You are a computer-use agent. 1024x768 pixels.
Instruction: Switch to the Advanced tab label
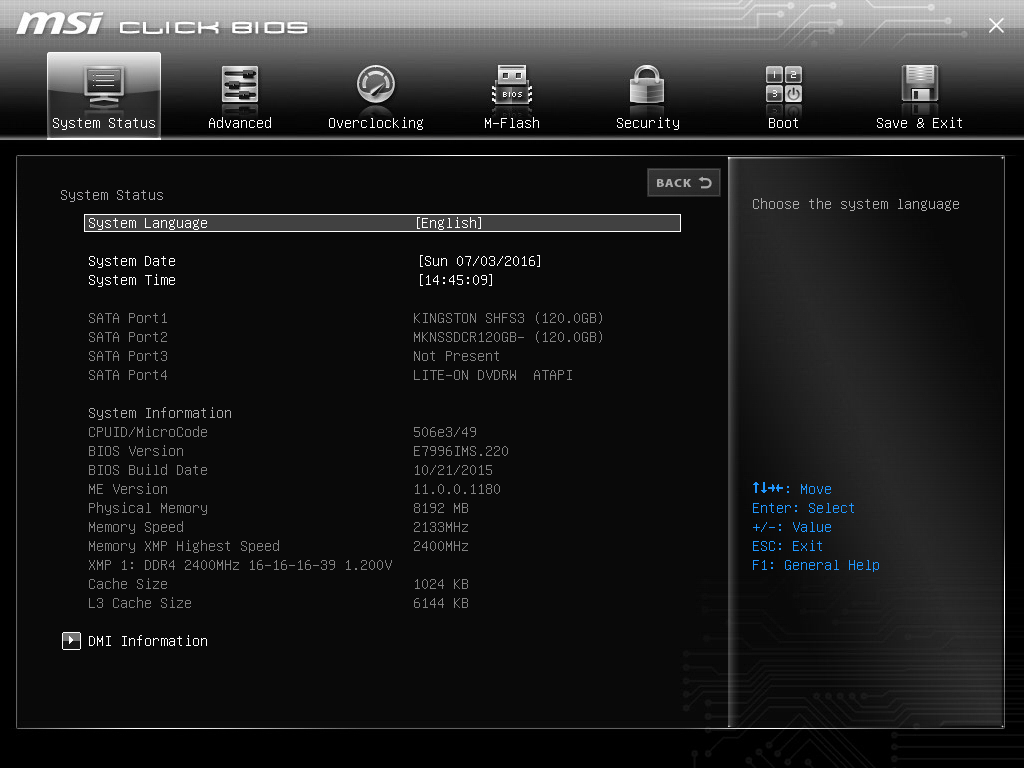tap(240, 123)
